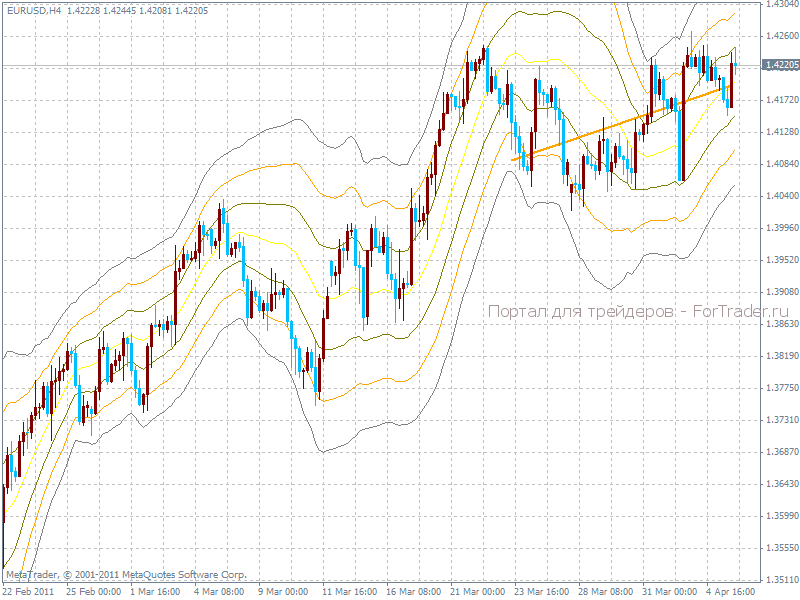Click the 1.42600 price level label
800x600 pixels.
click(780, 36)
